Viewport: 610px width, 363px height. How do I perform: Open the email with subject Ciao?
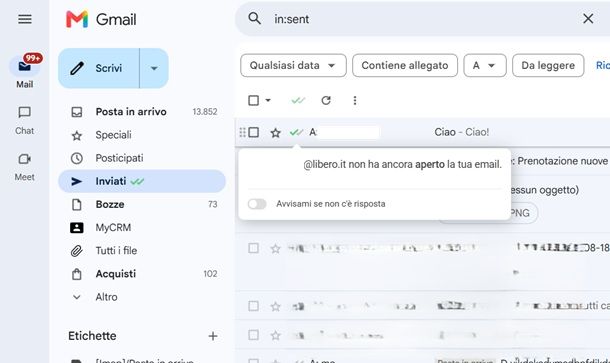461,132
